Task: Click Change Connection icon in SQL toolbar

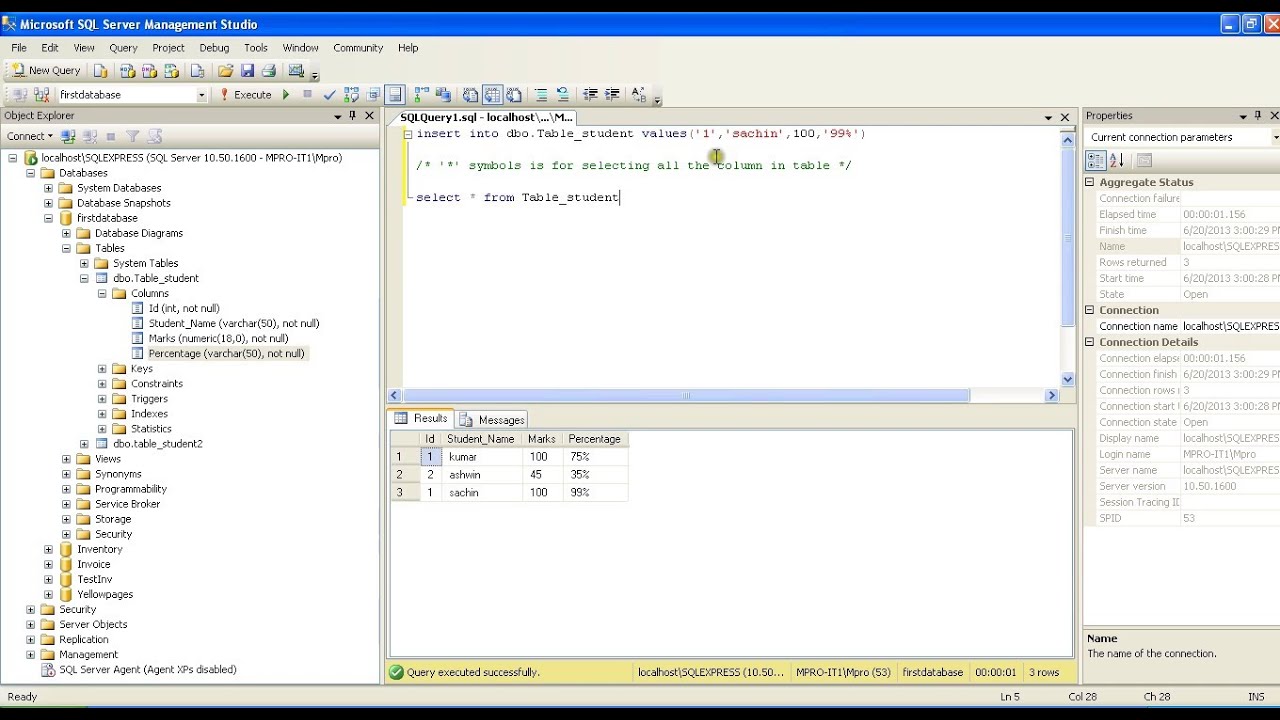Action: (x=42, y=95)
